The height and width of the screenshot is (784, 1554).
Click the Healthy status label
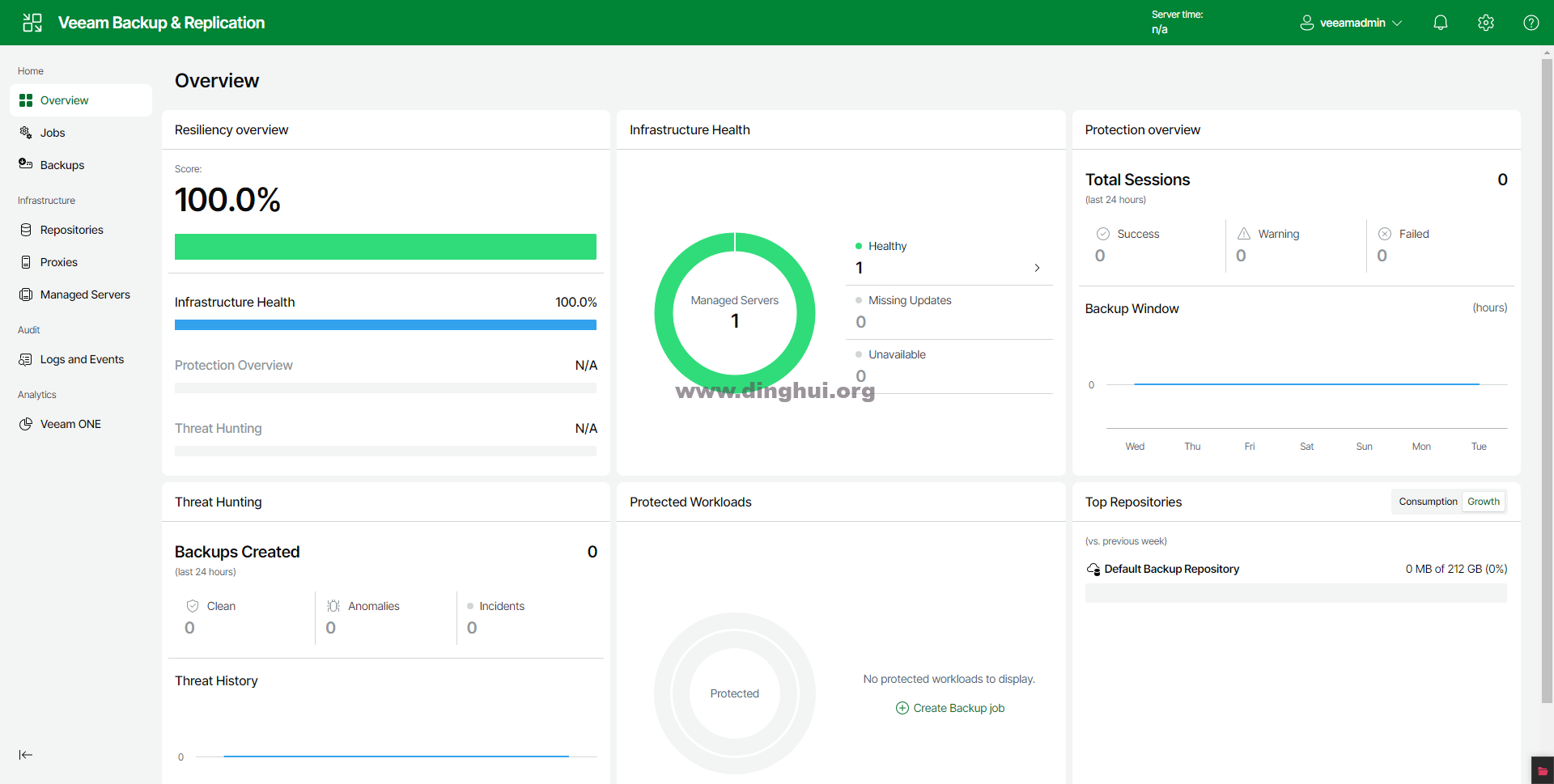887,246
